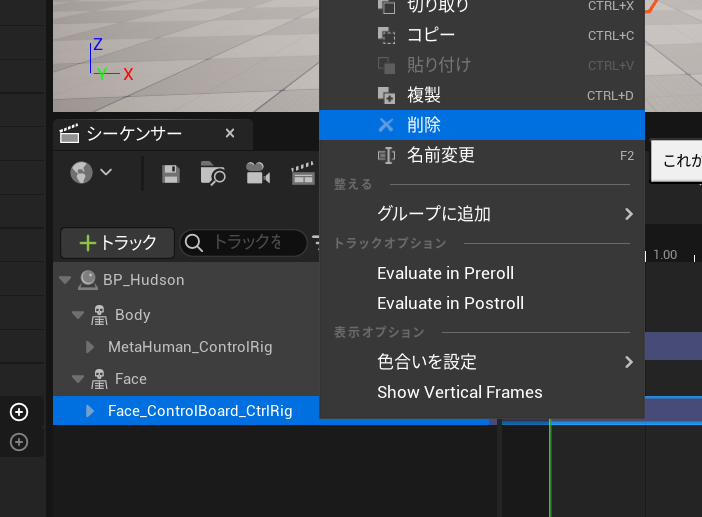Viewport: 702px width, 517px height.
Task: Click the white plus circle icon at left edge
Action: (19, 412)
